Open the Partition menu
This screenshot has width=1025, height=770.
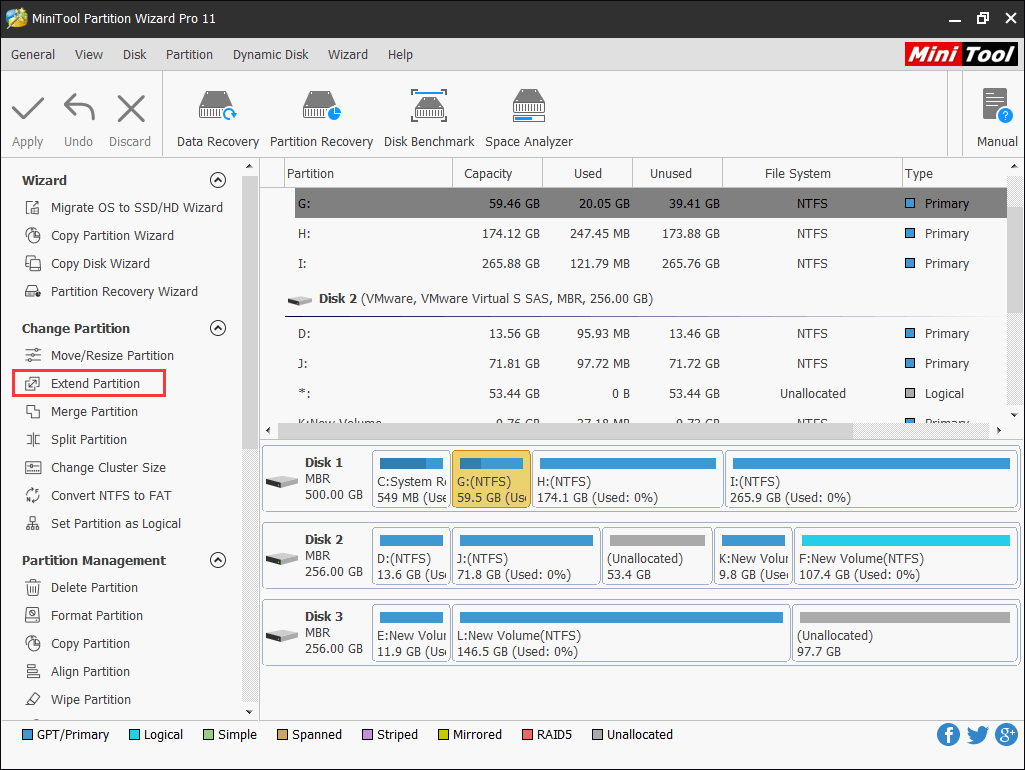click(190, 55)
